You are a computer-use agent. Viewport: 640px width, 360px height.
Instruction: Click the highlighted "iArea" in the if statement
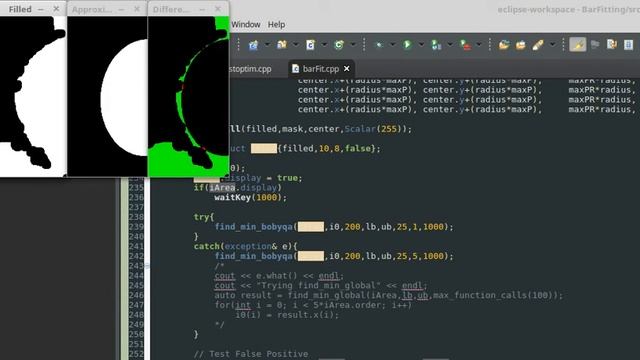222,188
